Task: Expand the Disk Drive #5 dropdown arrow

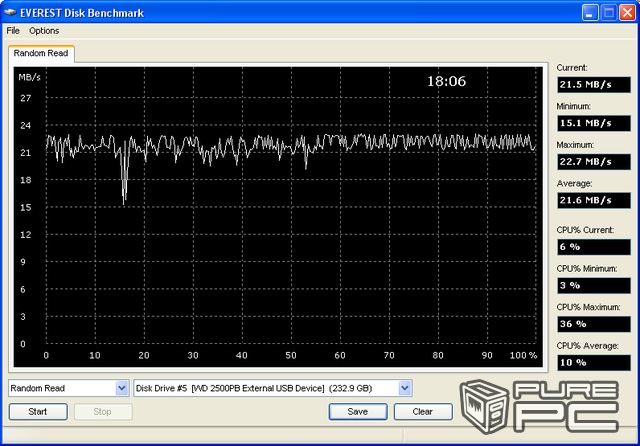Action: pyautogui.click(x=404, y=388)
